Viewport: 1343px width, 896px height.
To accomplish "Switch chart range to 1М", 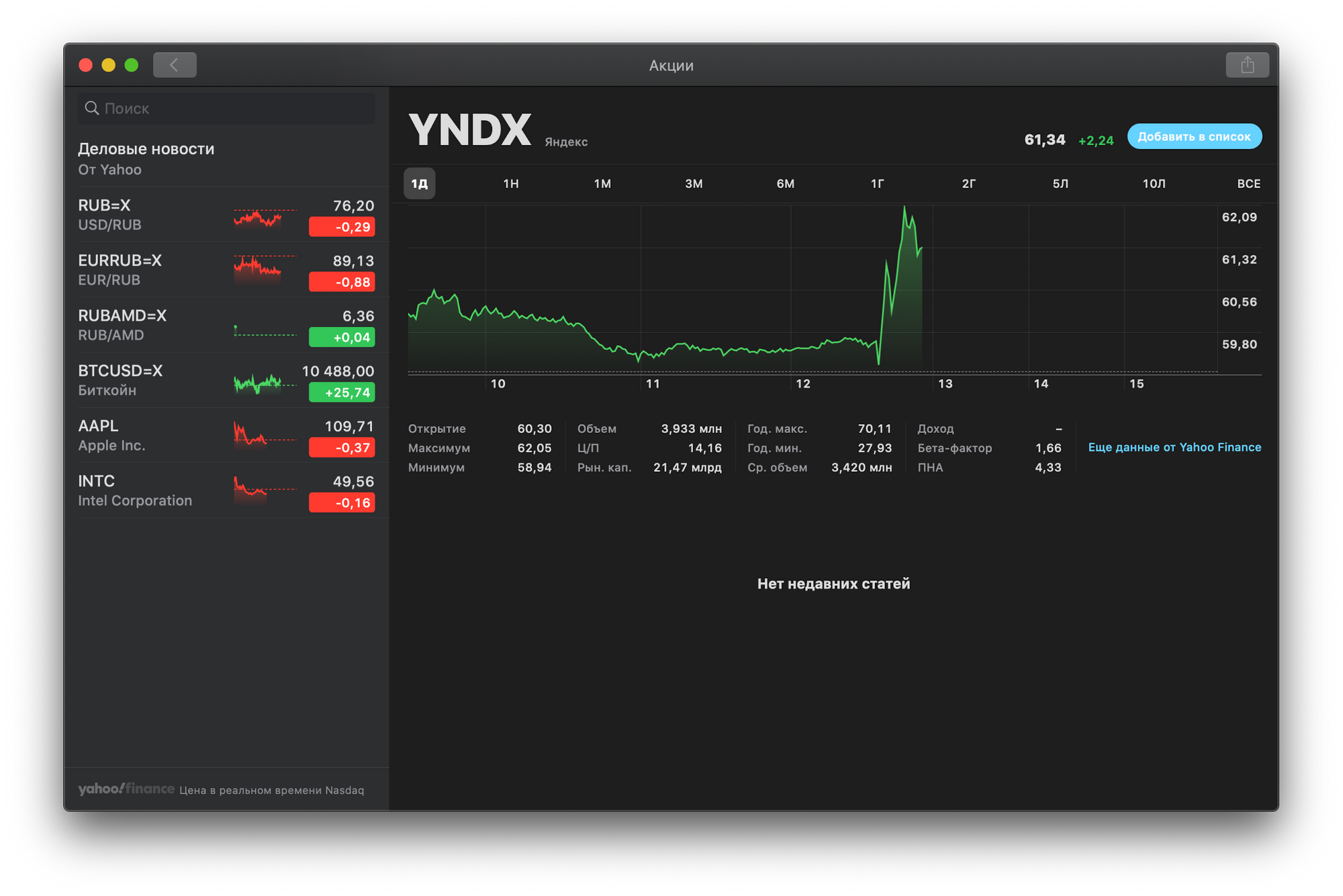I will [x=602, y=183].
